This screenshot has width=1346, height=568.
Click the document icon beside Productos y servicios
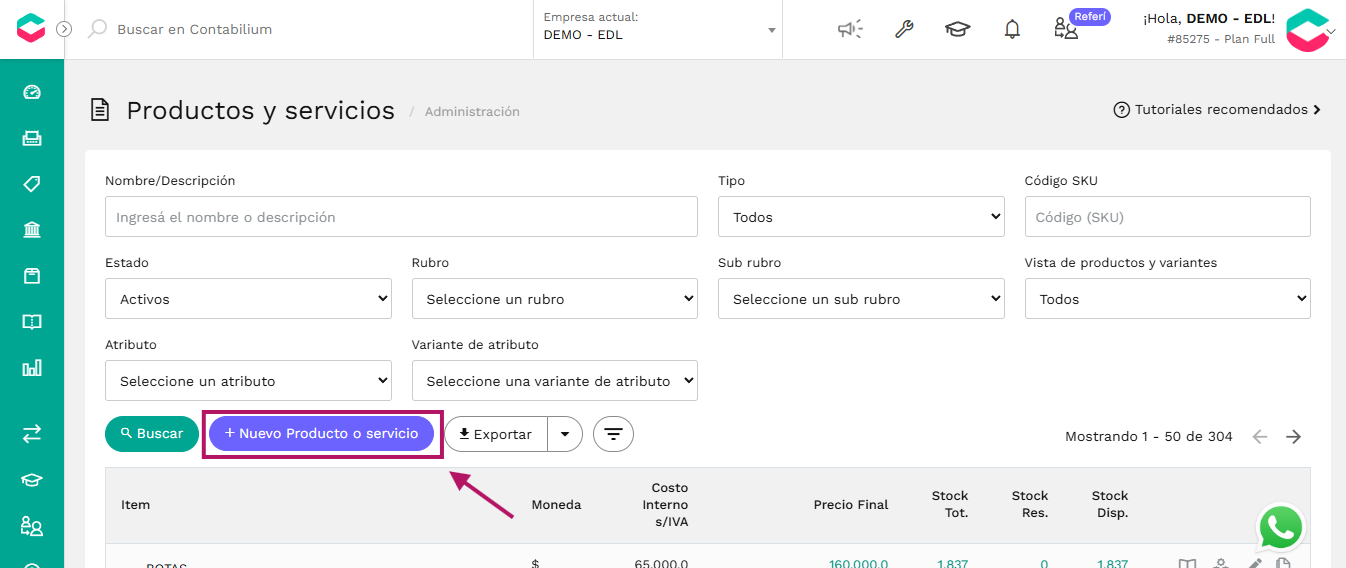pyautogui.click(x=99, y=110)
